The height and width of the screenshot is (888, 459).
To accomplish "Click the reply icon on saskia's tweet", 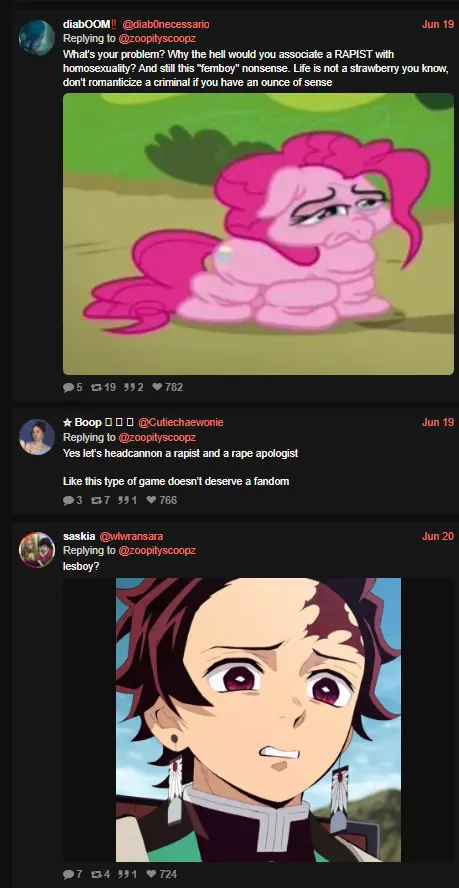I will (69, 874).
